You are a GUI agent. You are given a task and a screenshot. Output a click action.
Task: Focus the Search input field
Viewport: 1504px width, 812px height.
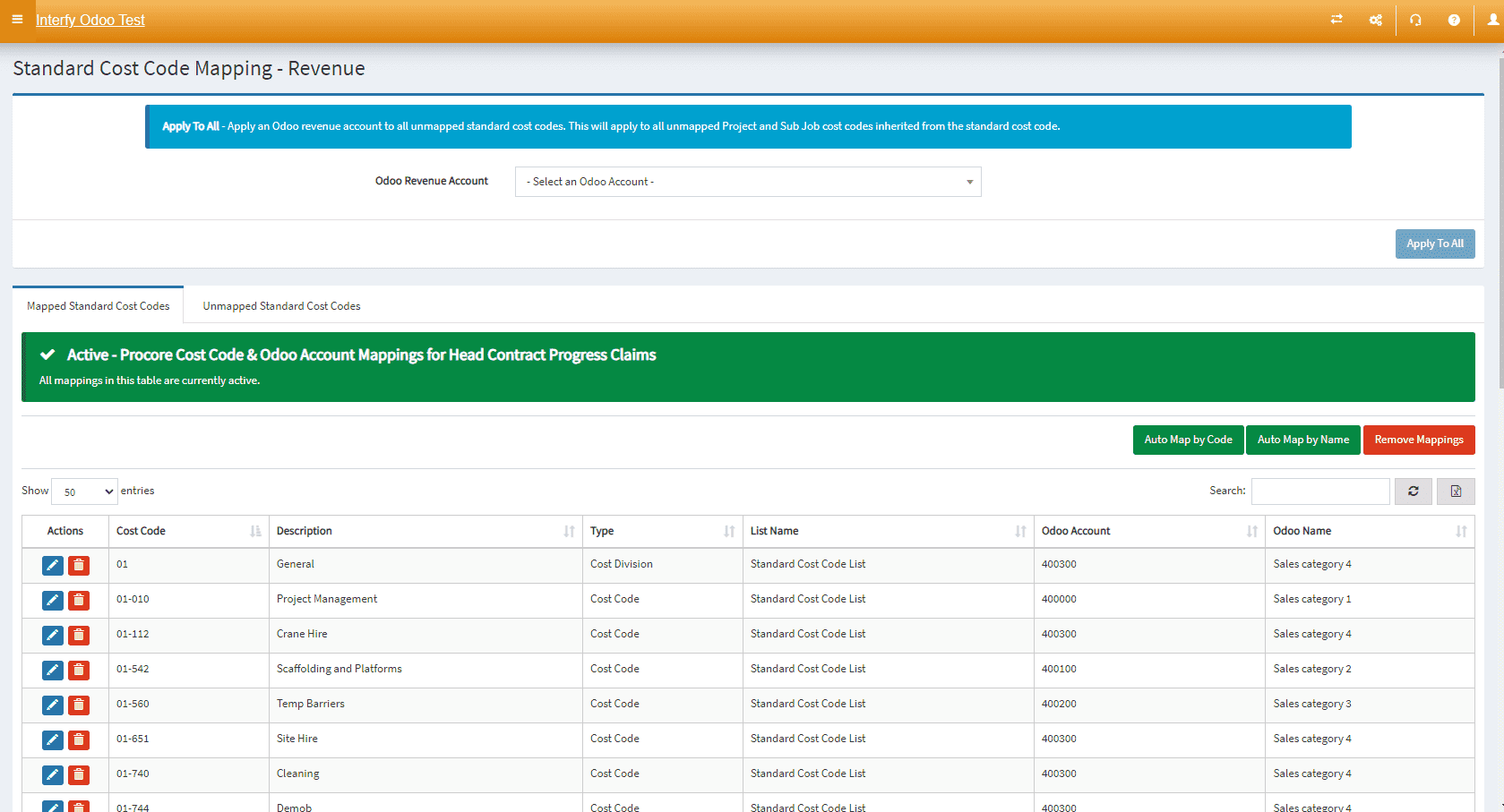[x=1319, y=491]
